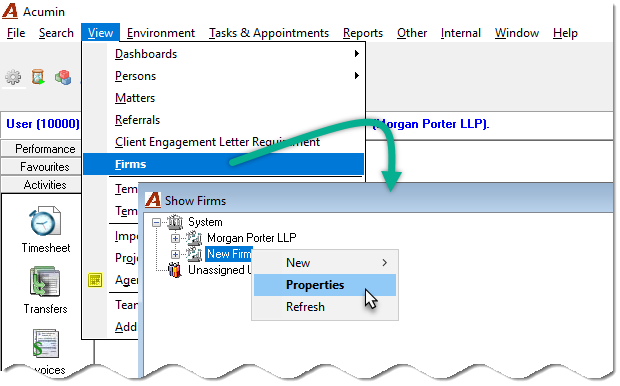Open the Persons submenu arrow
Screen dimensions: 620x386
click(x=357, y=75)
